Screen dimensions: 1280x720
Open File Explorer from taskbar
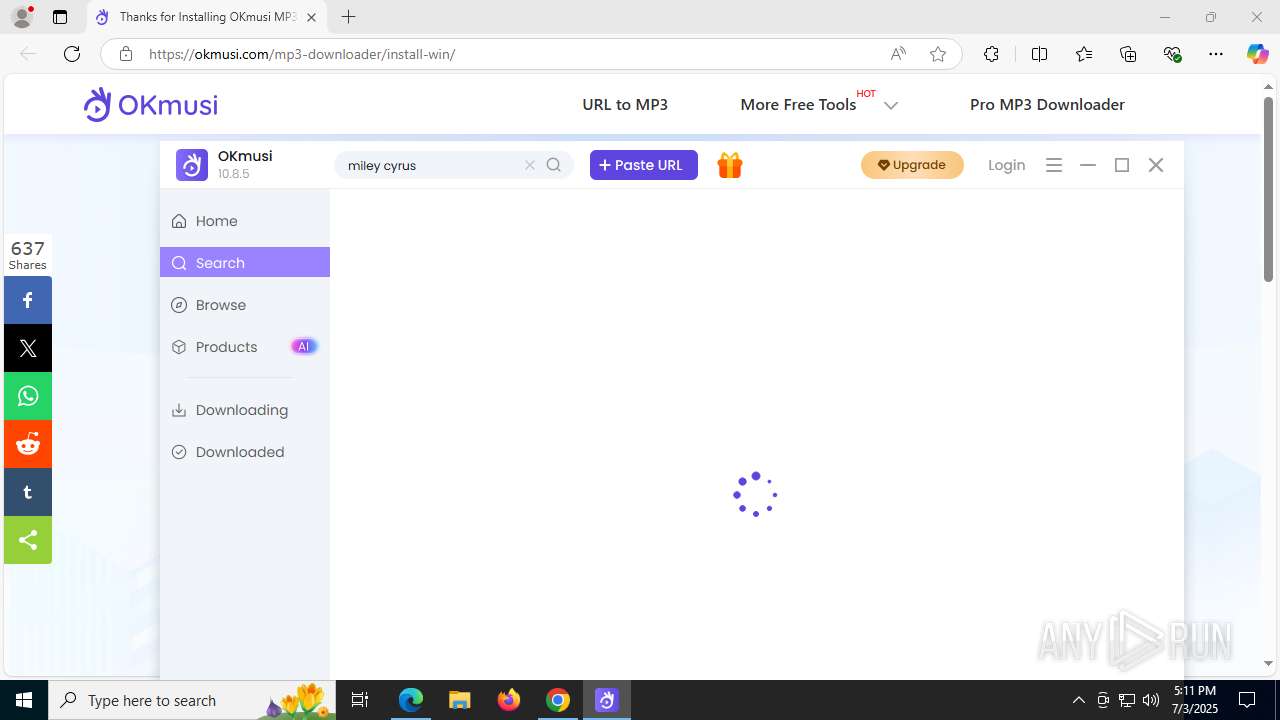(459, 700)
